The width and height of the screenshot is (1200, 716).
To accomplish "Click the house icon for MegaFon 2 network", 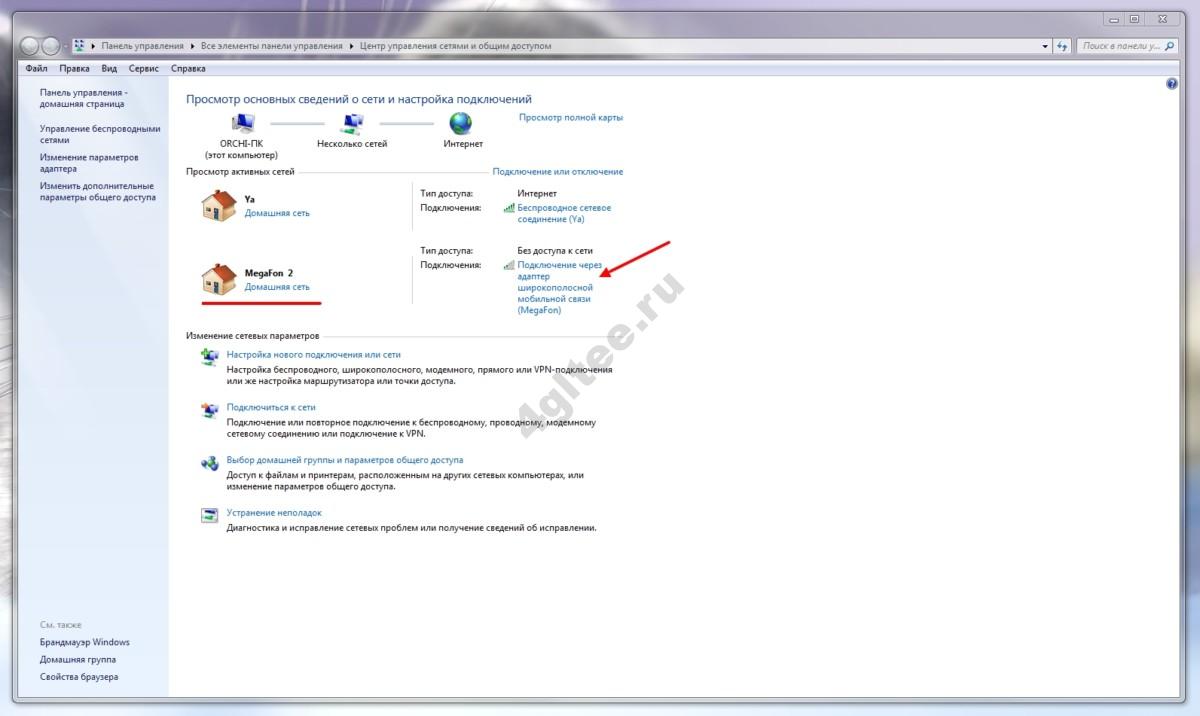I will click(x=218, y=279).
